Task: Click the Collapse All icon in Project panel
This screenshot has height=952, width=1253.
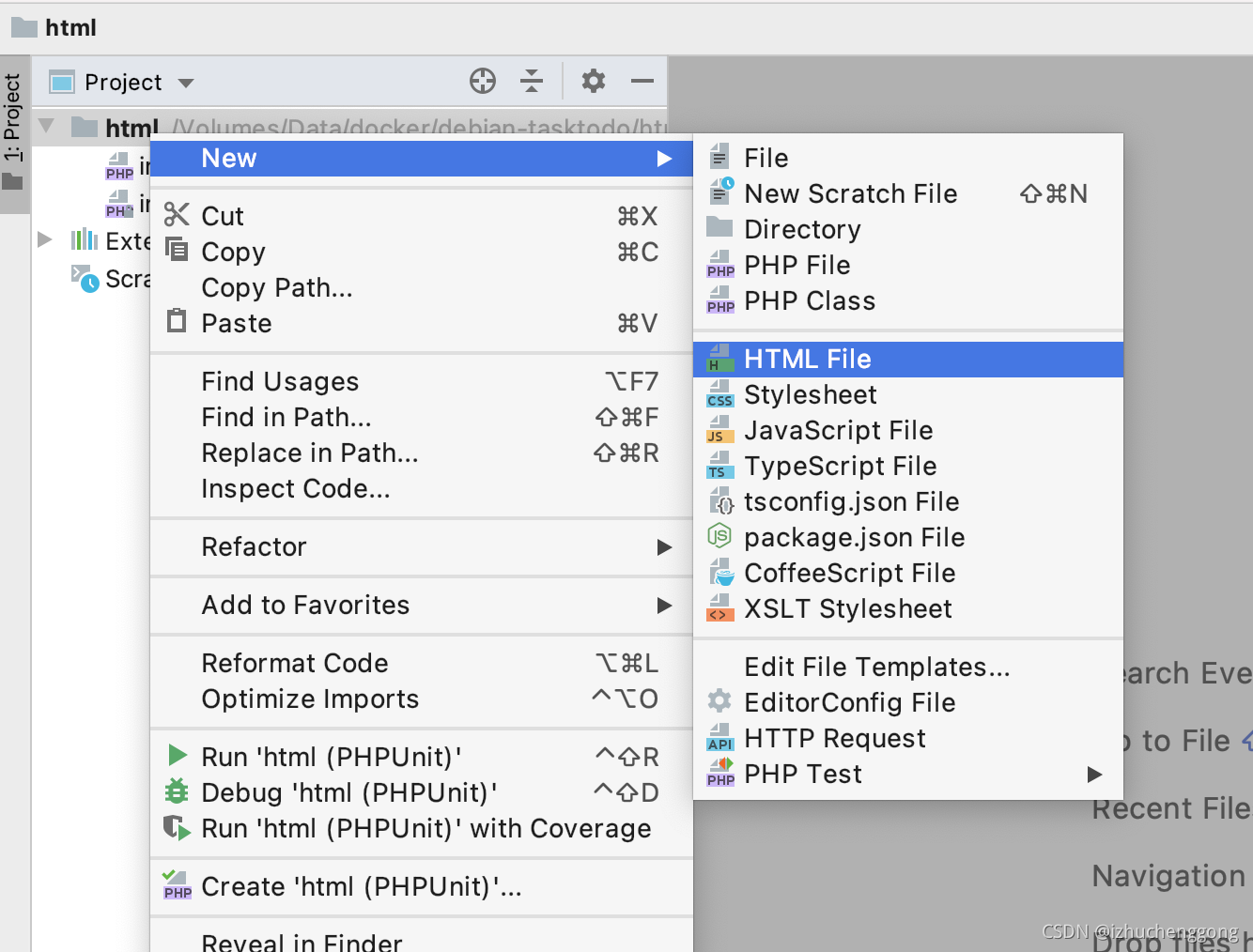Action: pos(532,82)
